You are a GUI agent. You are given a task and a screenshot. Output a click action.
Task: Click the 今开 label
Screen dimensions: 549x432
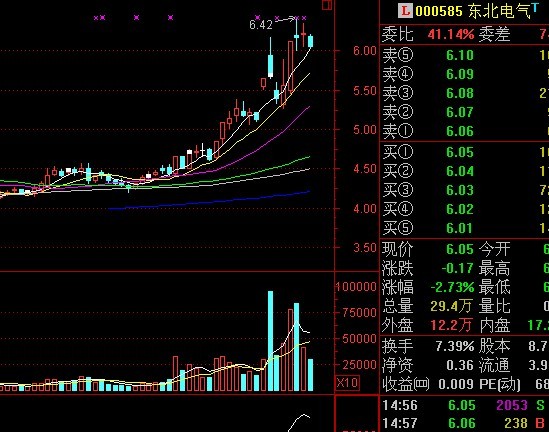tap(494, 249)
